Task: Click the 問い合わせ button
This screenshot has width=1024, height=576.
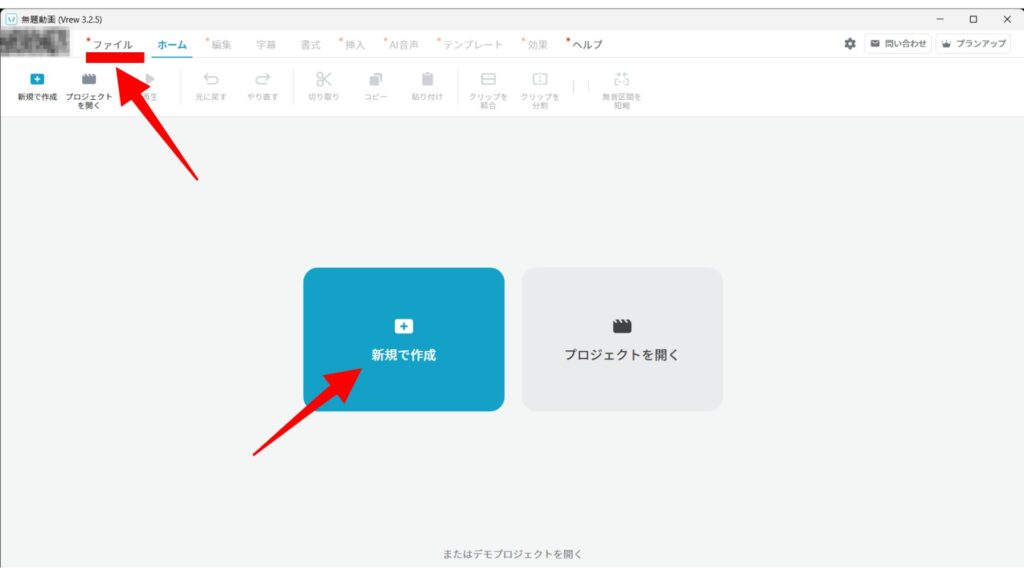Action: (897, 44)
